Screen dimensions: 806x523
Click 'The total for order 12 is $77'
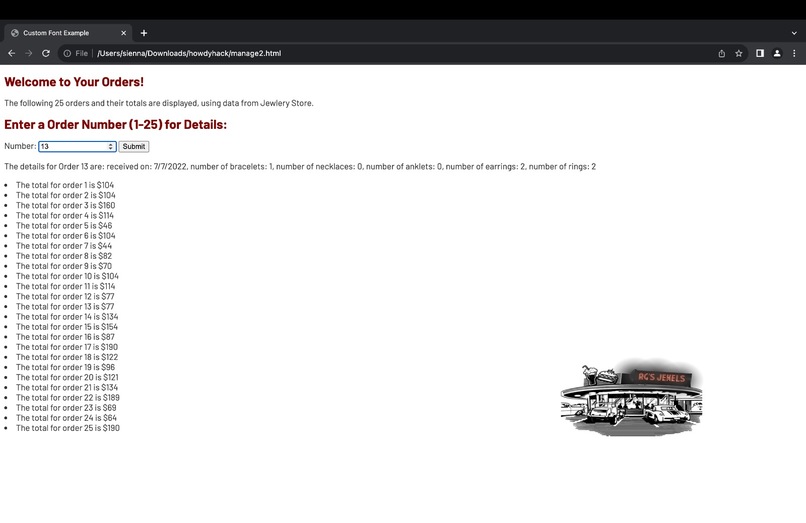point(65,296)
